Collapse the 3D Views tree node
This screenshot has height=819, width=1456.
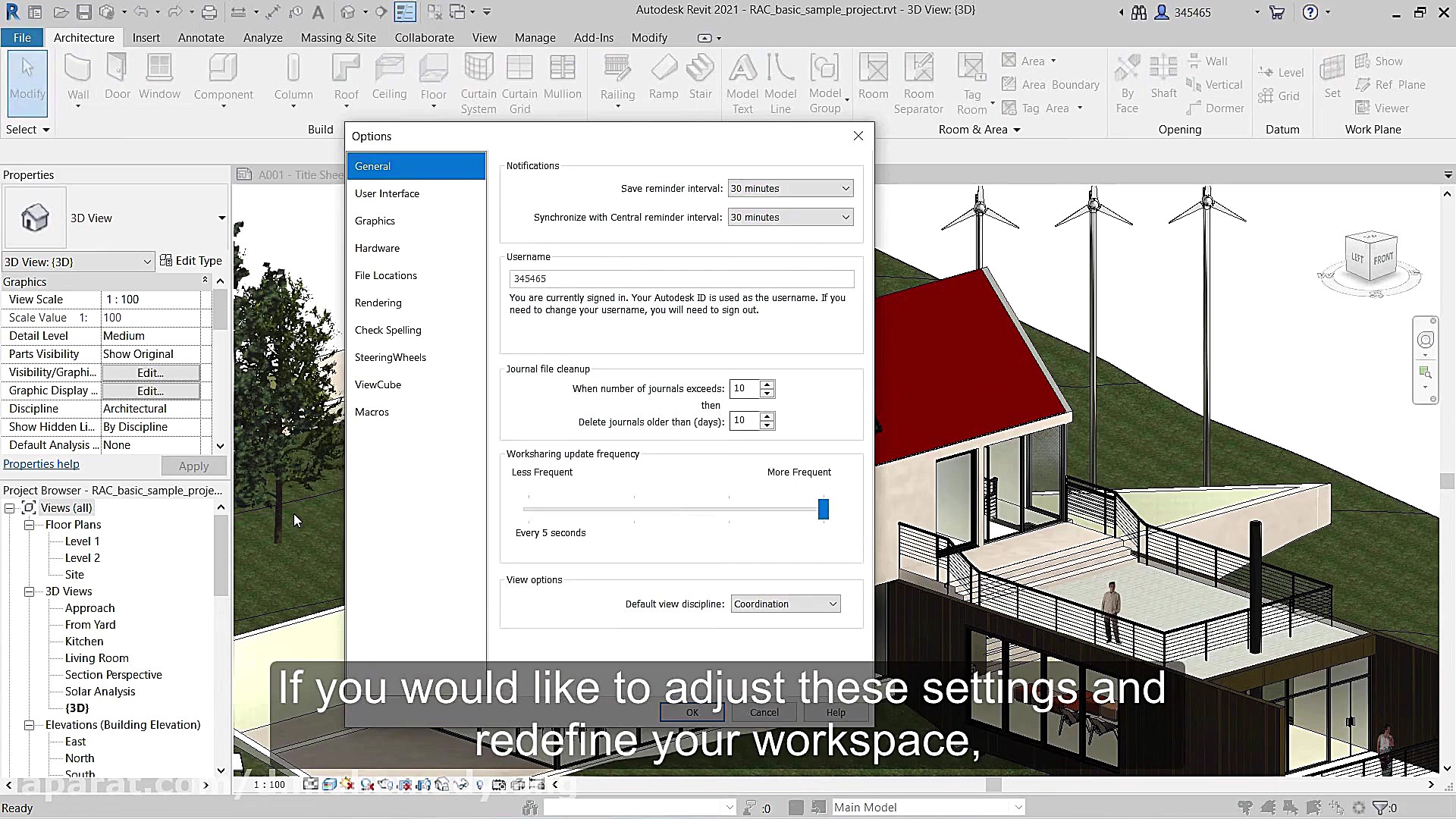[x=29, y=591]
